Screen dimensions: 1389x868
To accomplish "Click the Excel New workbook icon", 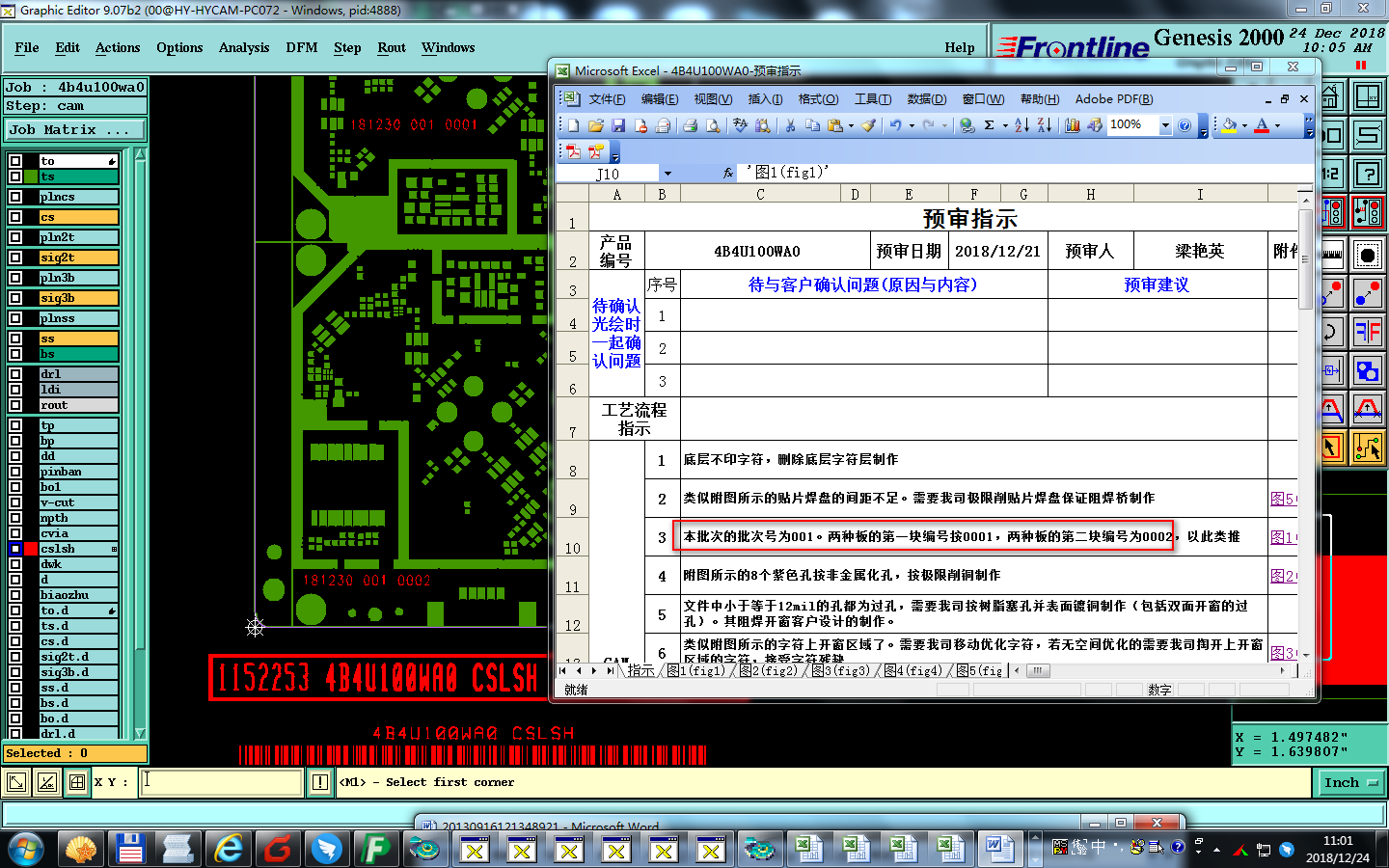I will (573, 125).
